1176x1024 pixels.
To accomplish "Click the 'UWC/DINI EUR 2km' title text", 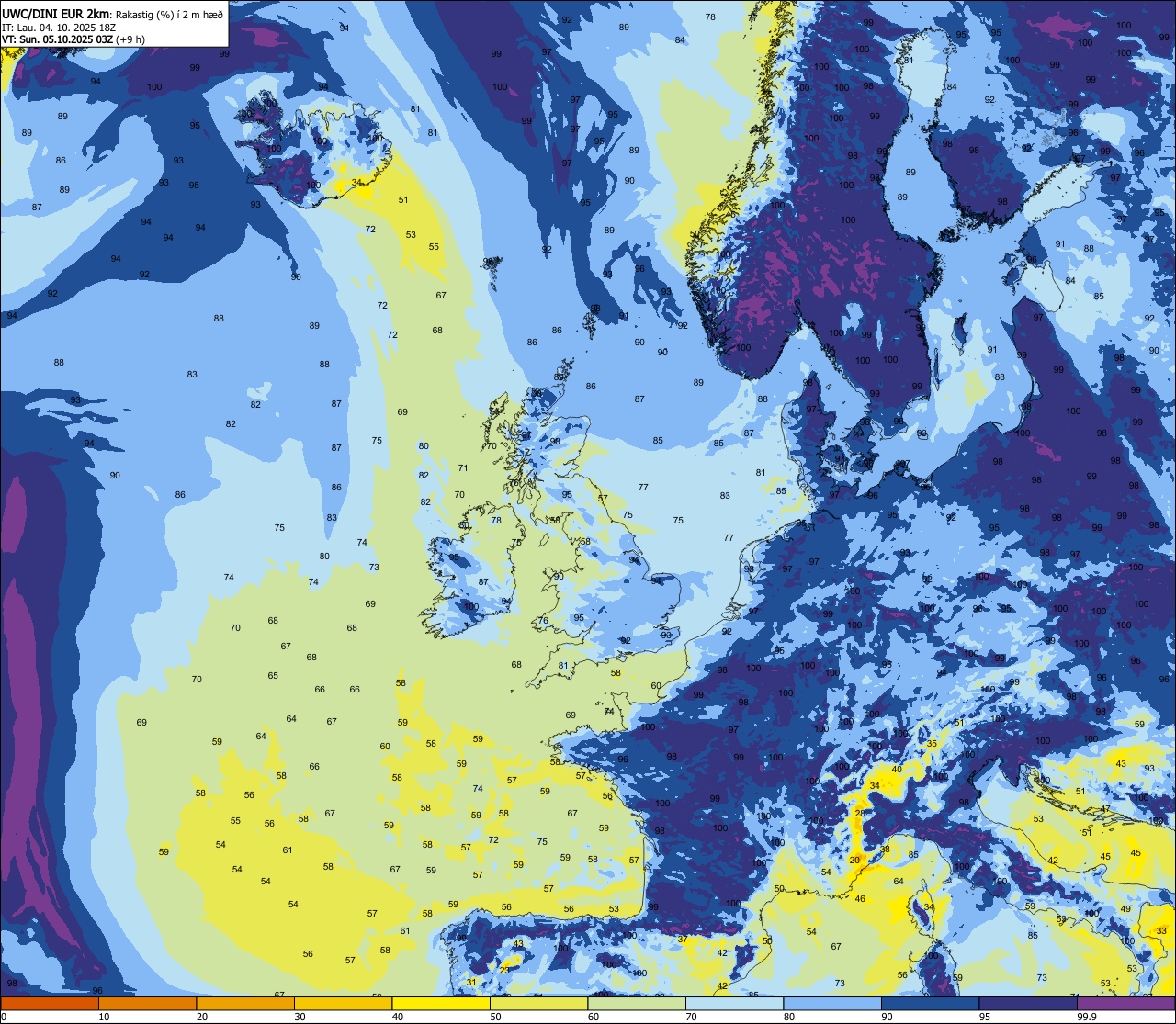I will (x=55, y=14).
